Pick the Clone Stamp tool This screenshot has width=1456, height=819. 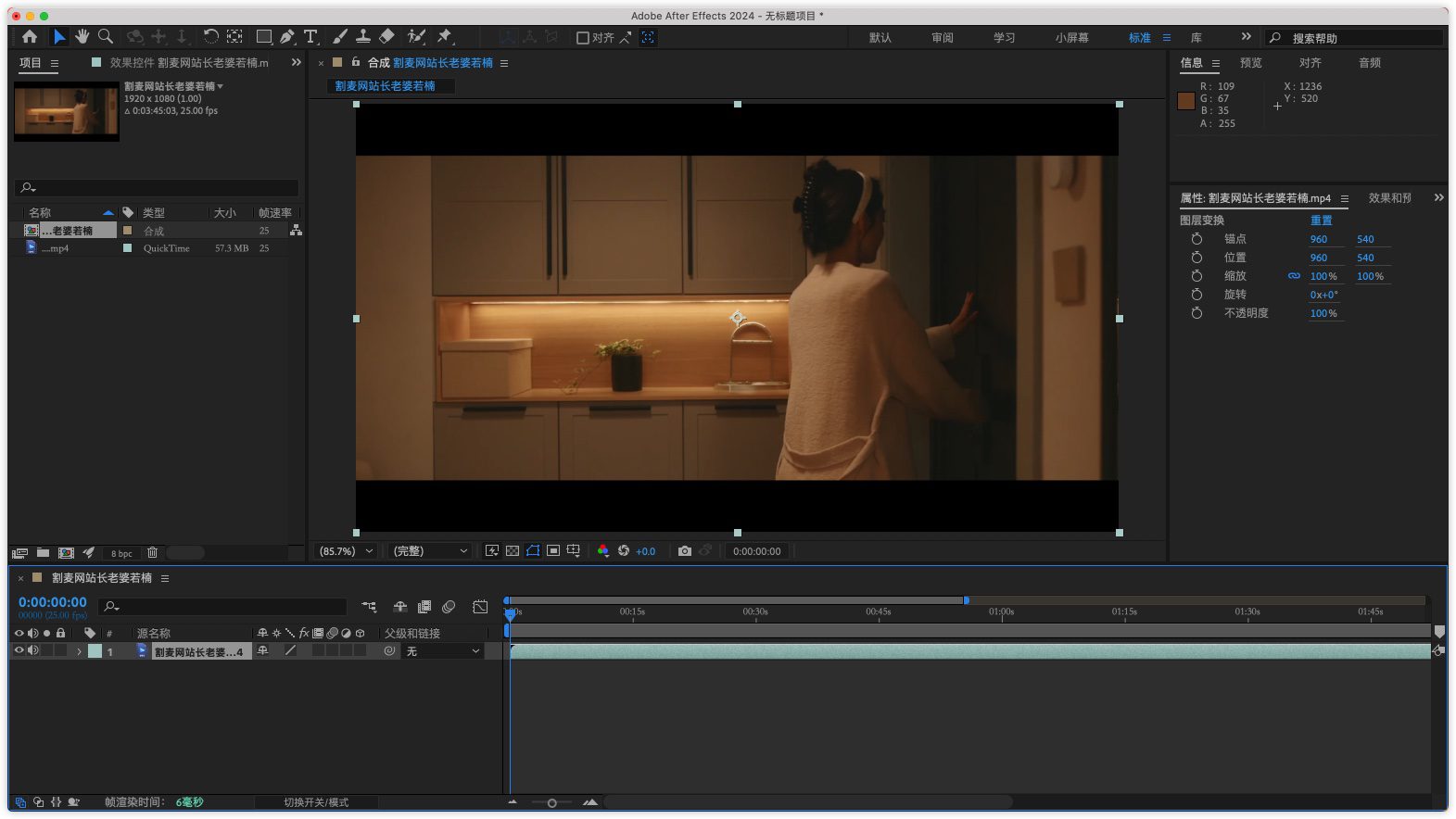[x=363, y=36]
